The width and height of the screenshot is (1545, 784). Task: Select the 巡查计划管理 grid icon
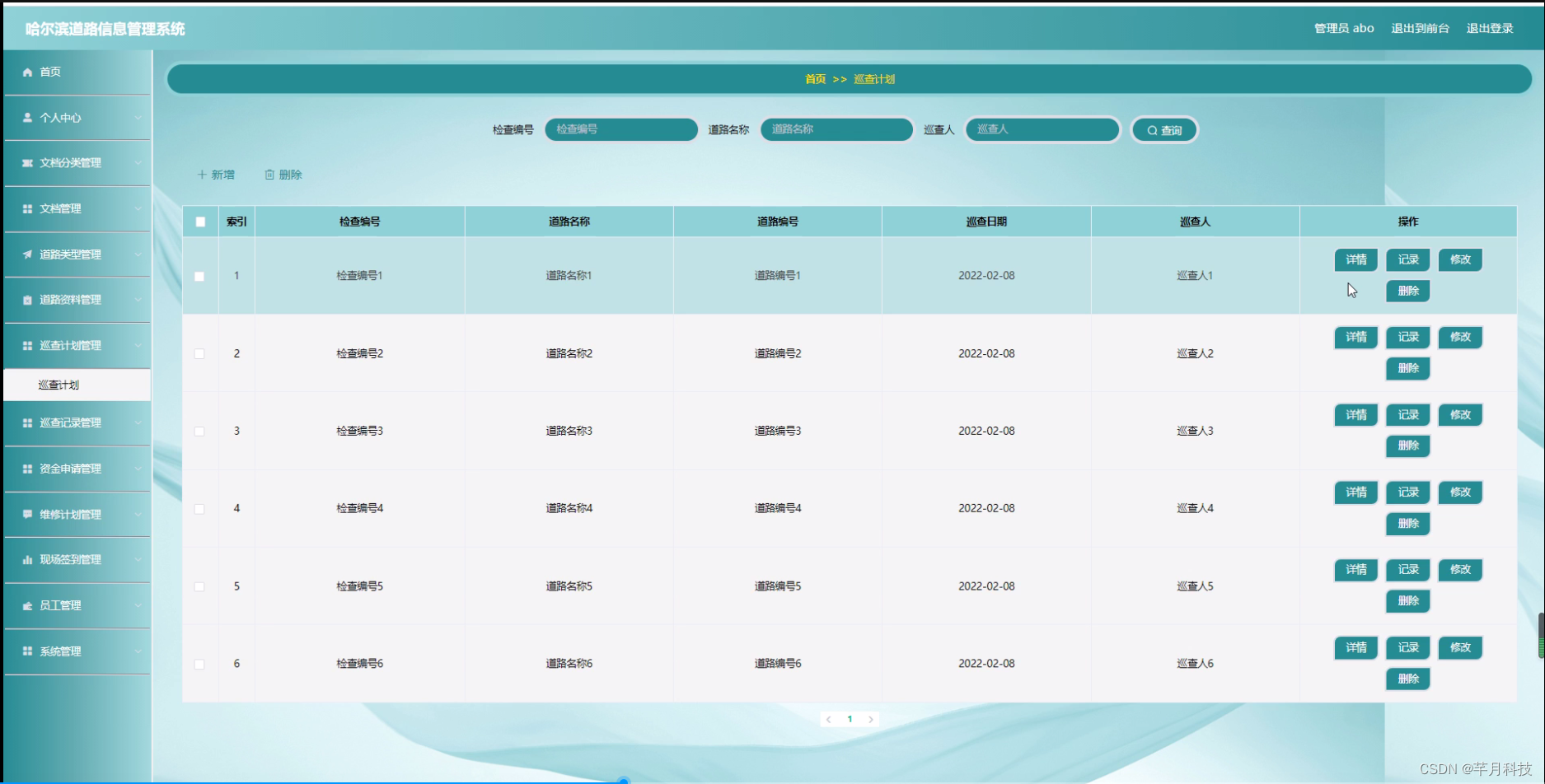(27, 345)
